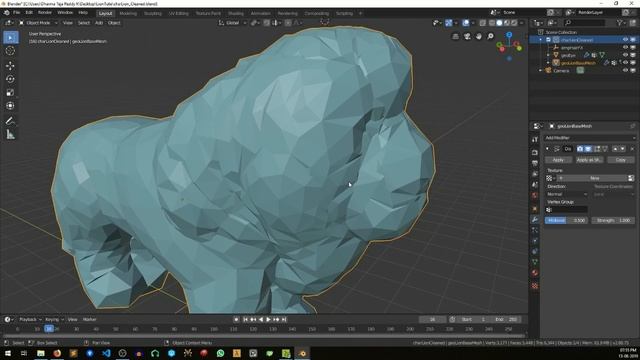Open the viewport Add menu
640x360 pixels.
pos(99,23)
